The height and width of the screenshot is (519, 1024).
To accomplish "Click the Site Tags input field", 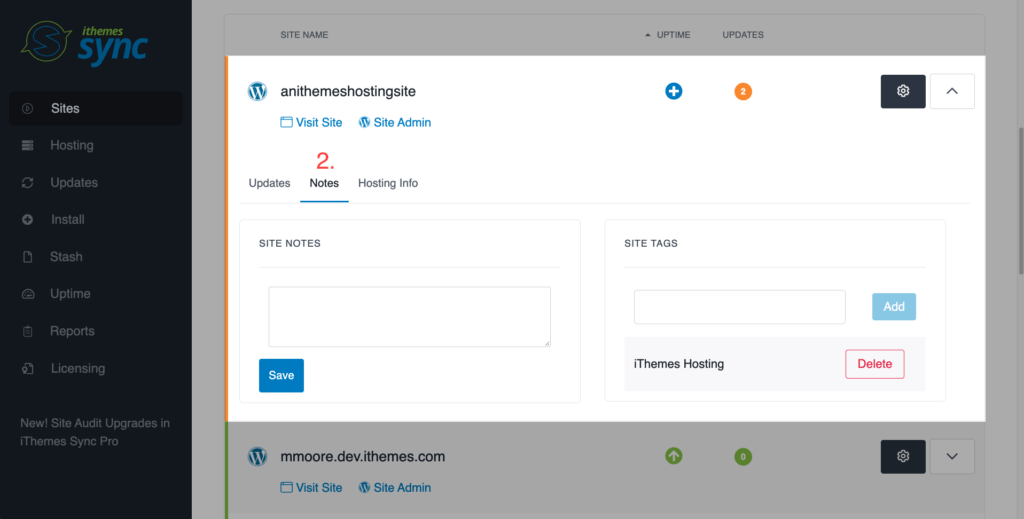I will coord(740,307).
